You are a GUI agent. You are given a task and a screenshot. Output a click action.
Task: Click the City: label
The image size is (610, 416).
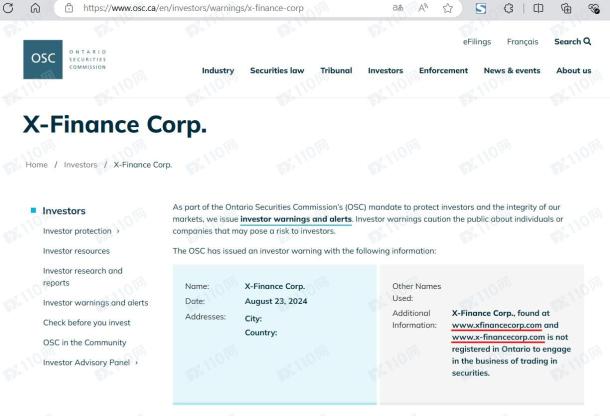253,318
